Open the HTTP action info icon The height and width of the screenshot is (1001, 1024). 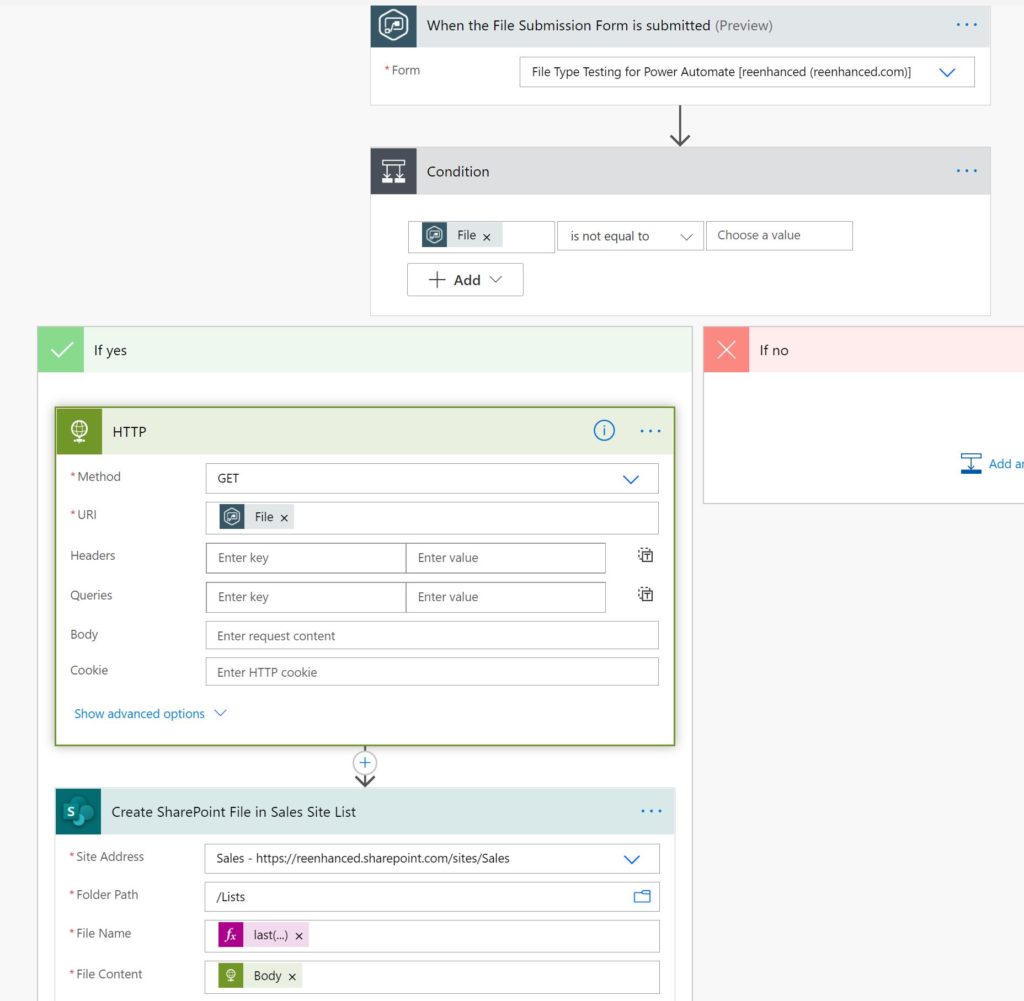(x=603, y=431)
